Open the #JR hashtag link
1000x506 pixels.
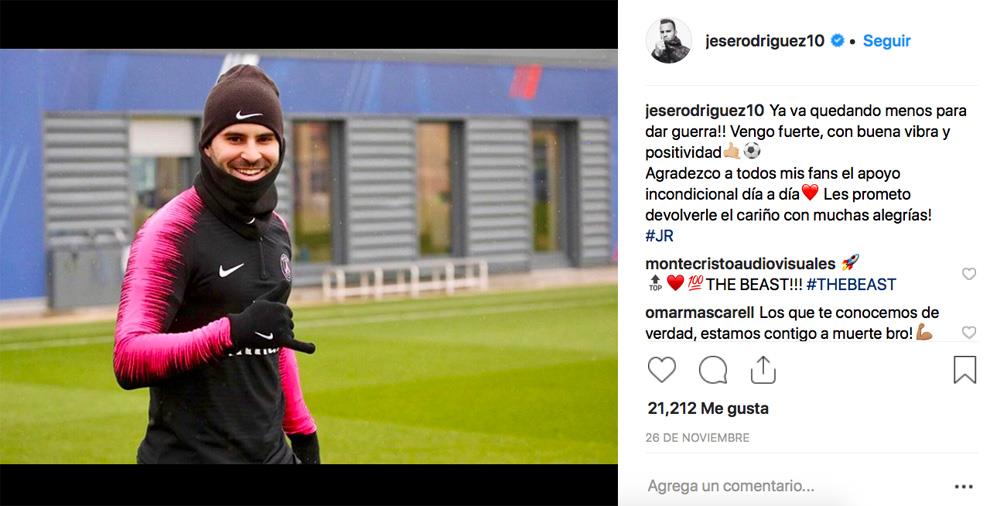click(659, 235)
